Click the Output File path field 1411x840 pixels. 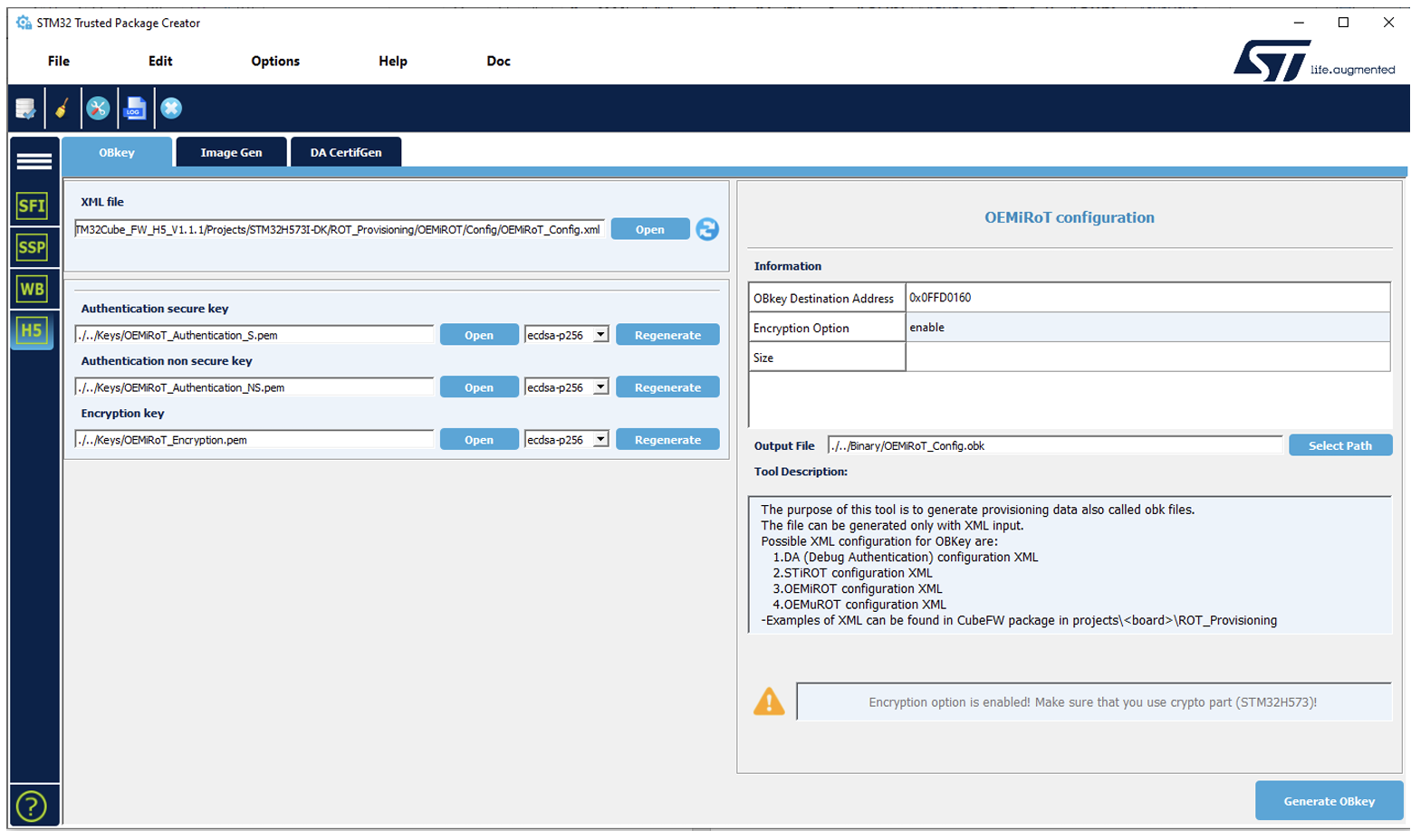[1055, 445]
